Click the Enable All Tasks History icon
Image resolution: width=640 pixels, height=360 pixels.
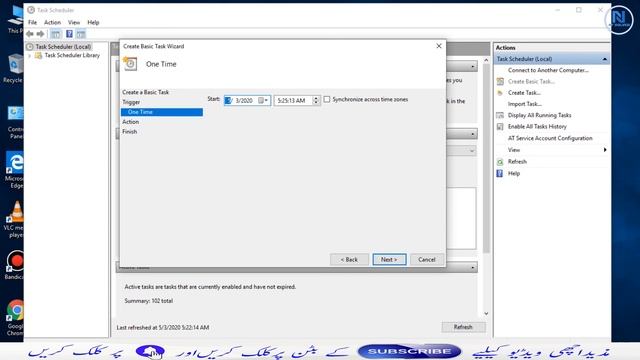click(500, 127)
